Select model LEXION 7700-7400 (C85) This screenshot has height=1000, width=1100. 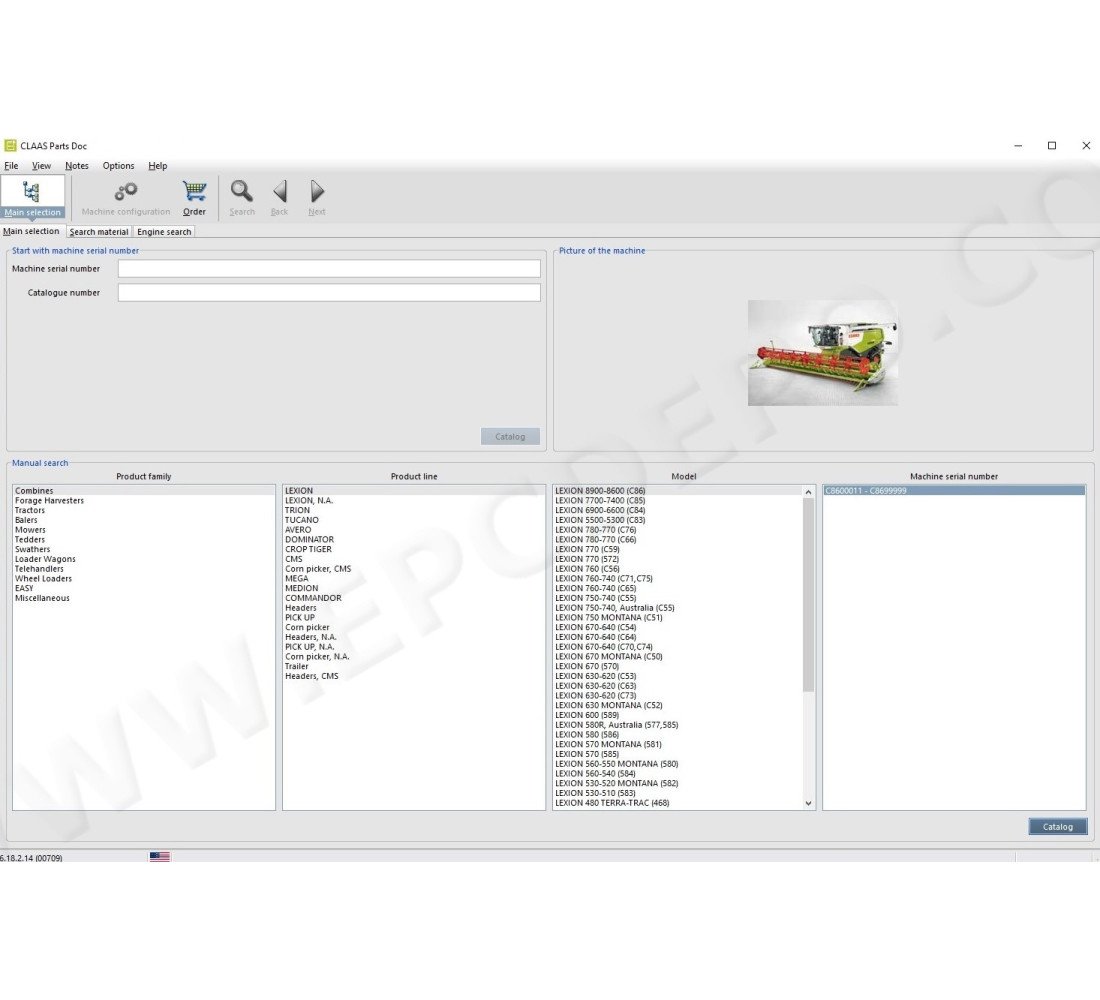pyautogui.click(x=678, y=501)
